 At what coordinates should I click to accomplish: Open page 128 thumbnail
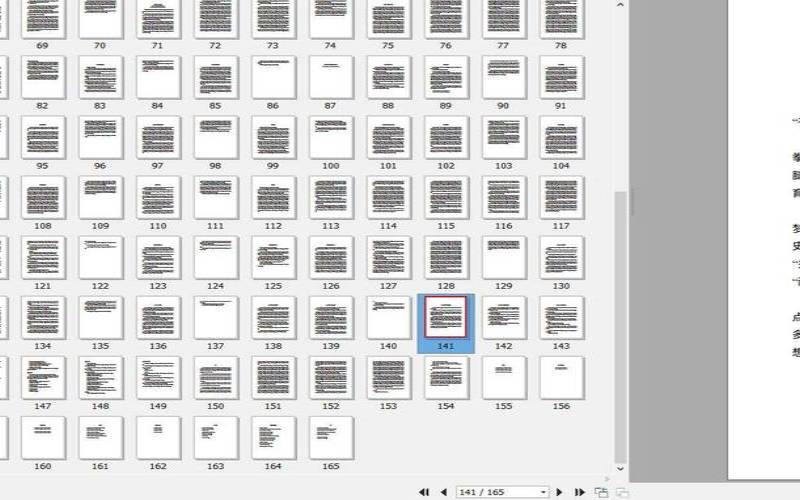point(445,258)
